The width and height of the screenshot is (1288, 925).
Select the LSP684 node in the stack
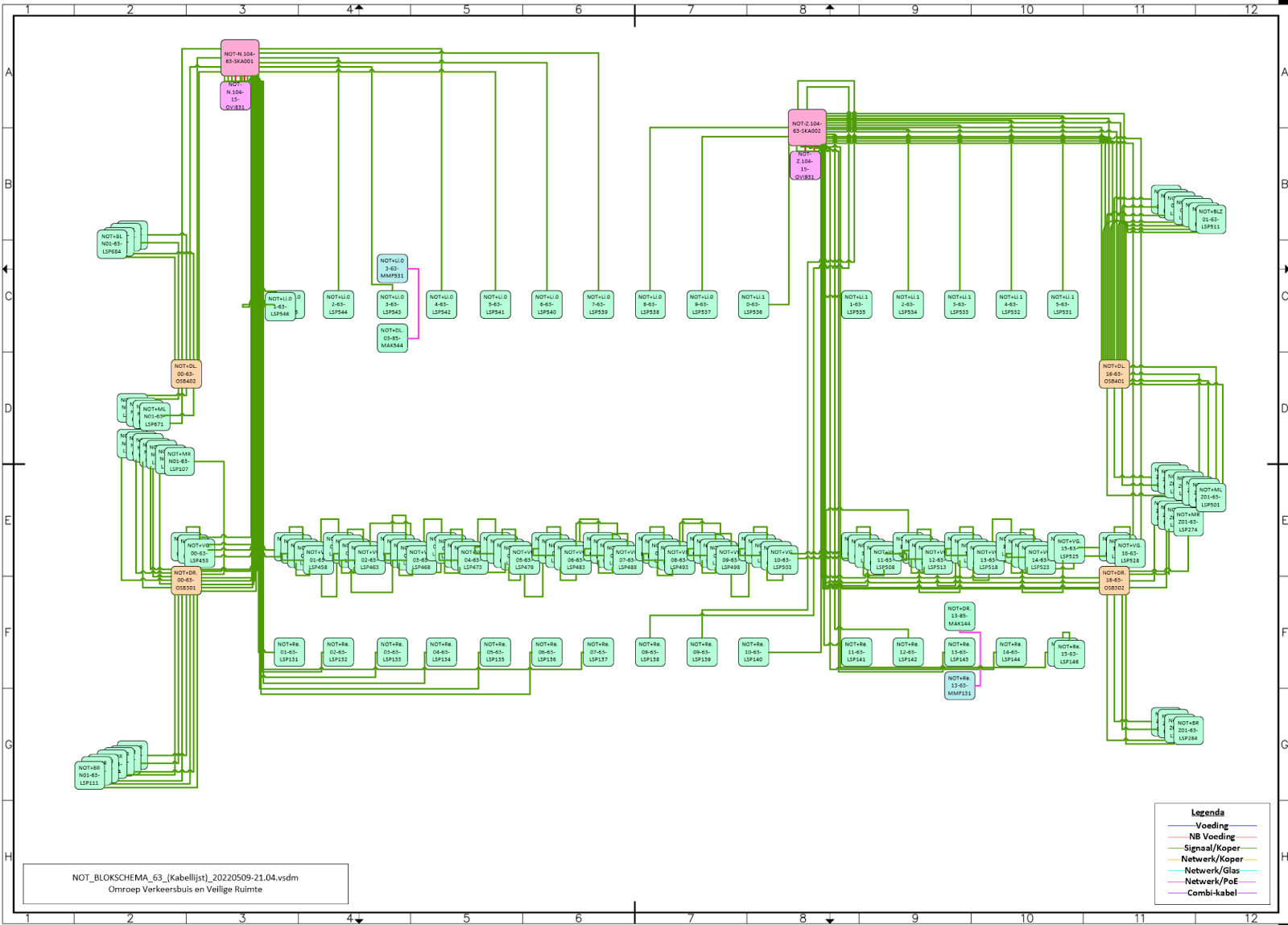click(x=111, y=244)
